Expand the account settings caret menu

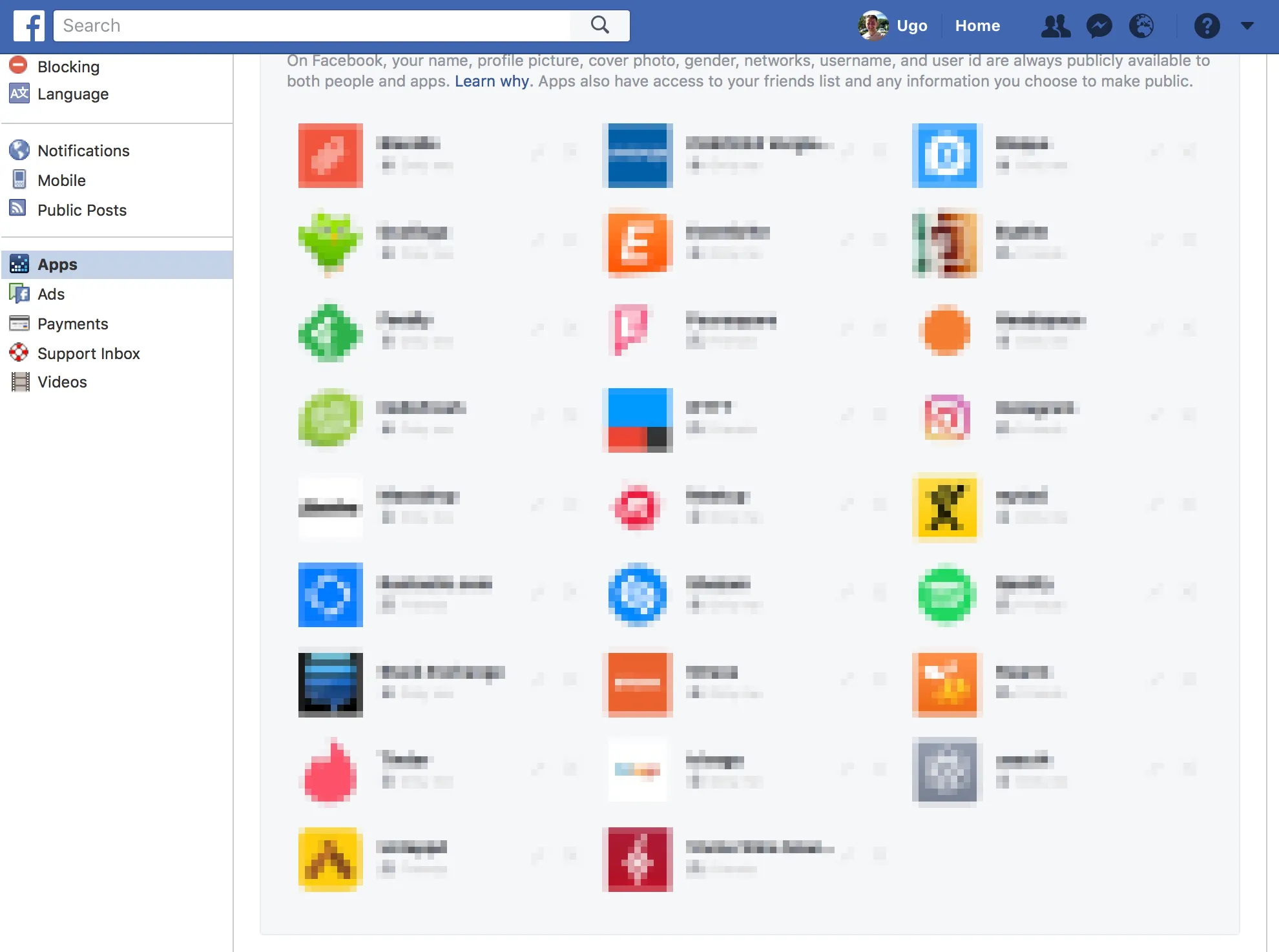(1247, 26)
